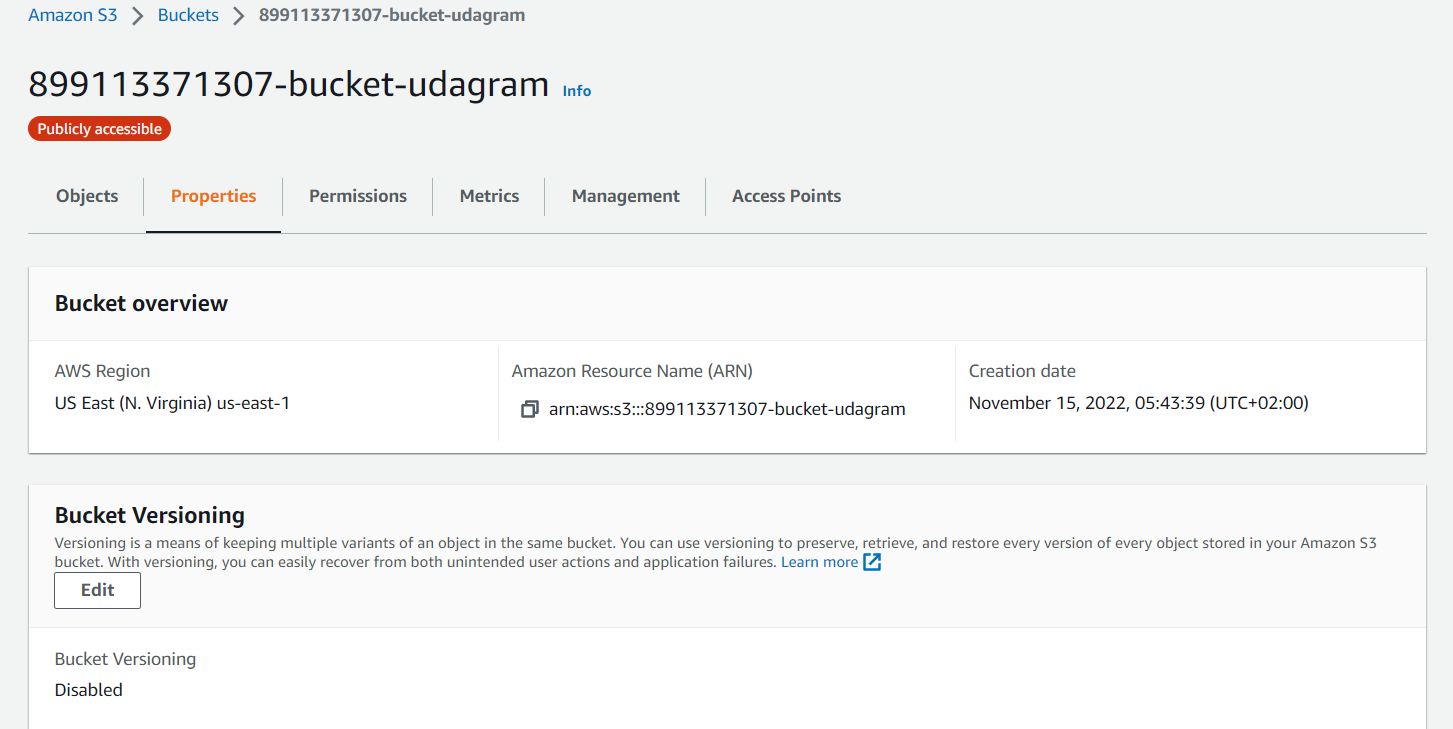This screenshot has height=729, width=1453.
Task: Select the Properties tab
Action: tap(213, 196)
